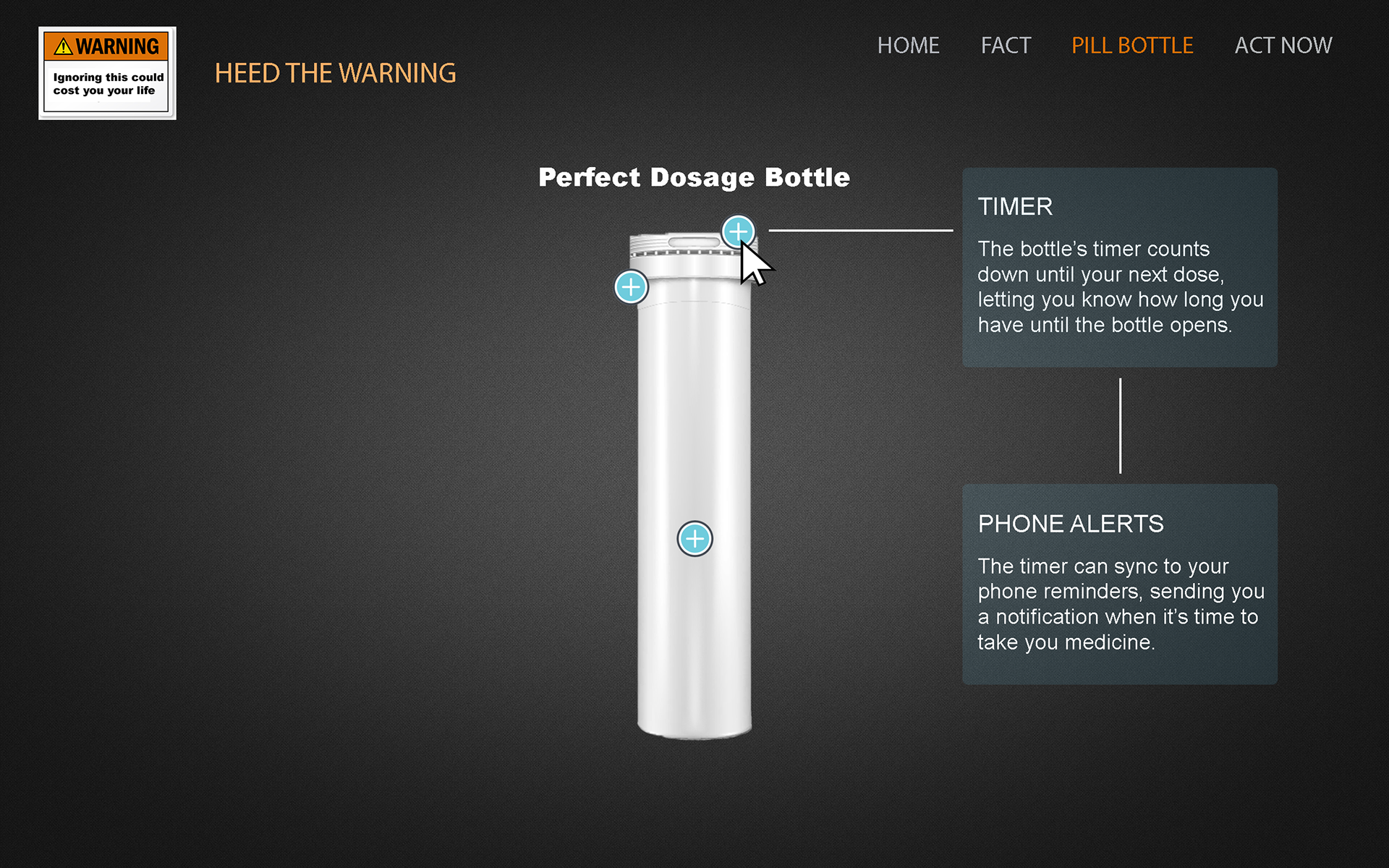The image size is (1389, 868).
Task: Click the timer countdown description text
Action: click(1120, 287)
